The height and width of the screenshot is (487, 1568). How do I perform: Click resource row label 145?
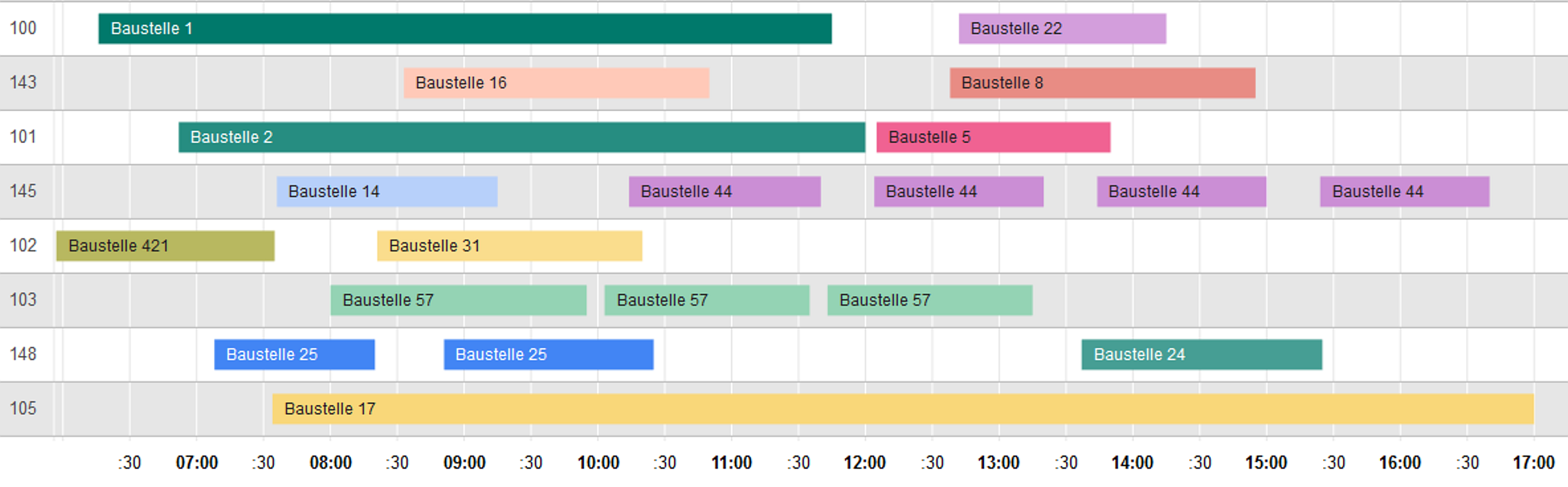point(23,191)
